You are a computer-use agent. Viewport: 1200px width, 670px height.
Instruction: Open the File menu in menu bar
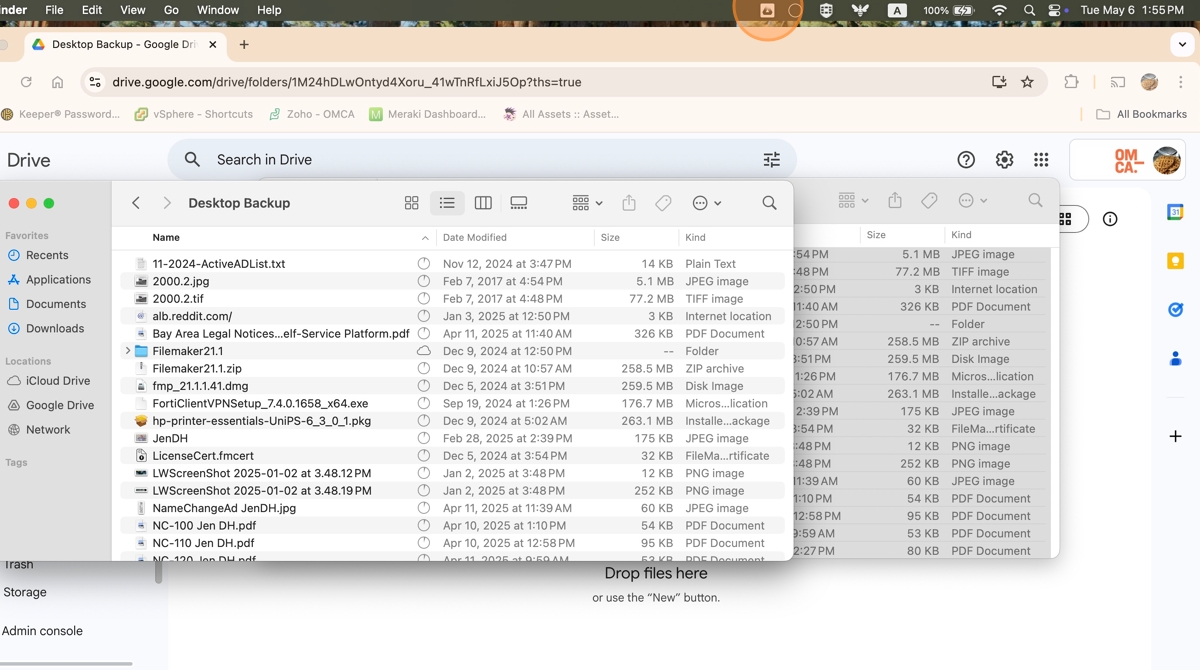[x=54, y=10]
